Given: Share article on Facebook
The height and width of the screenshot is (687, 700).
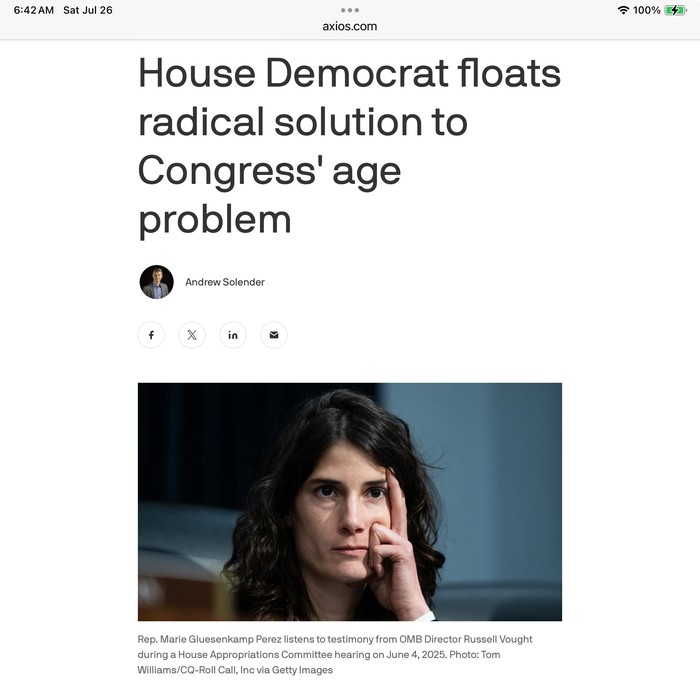Looking at the screenshot, I should pos(151,335).
